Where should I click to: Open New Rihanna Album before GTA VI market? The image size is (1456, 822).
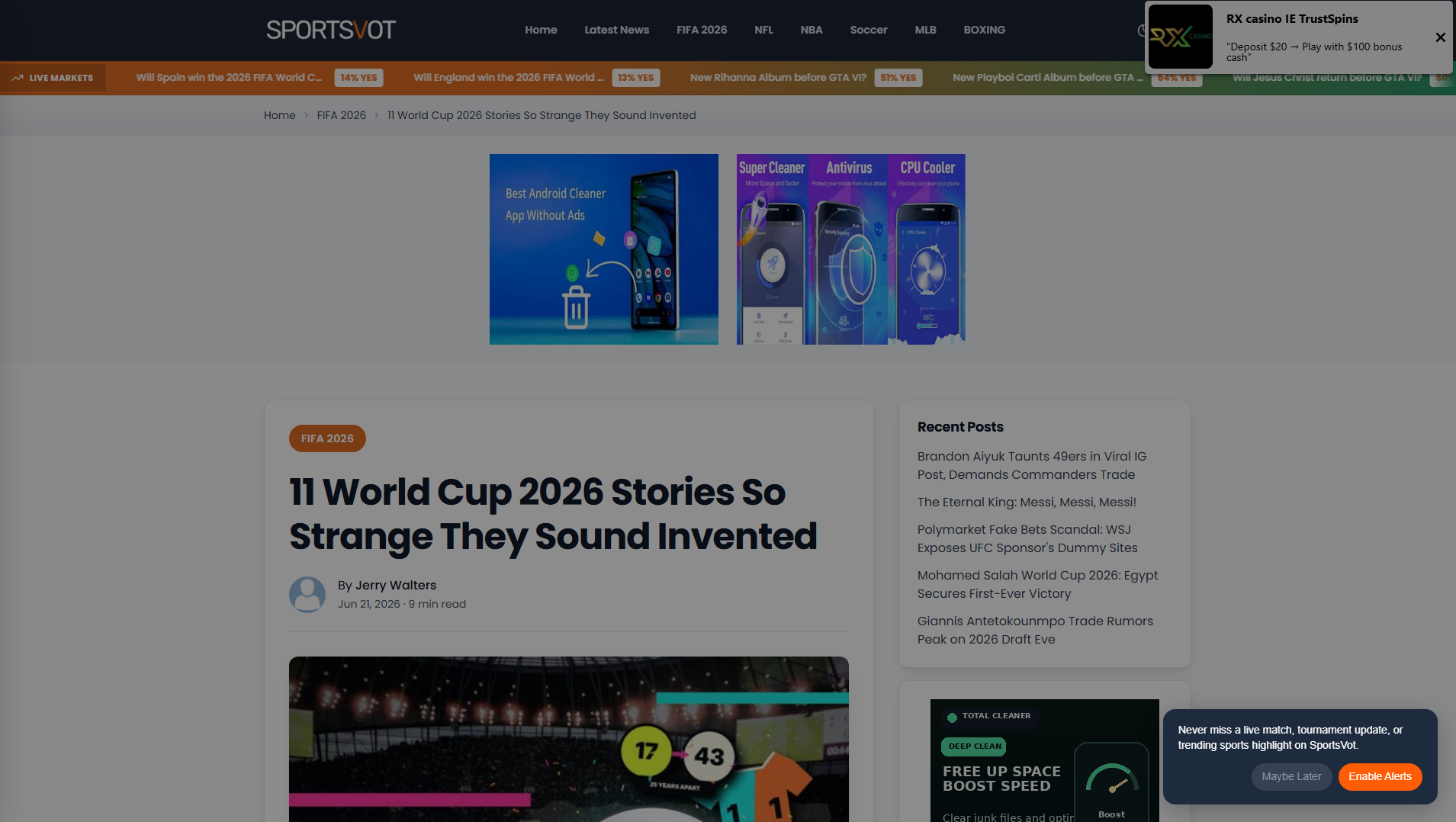tap(778, 77)
